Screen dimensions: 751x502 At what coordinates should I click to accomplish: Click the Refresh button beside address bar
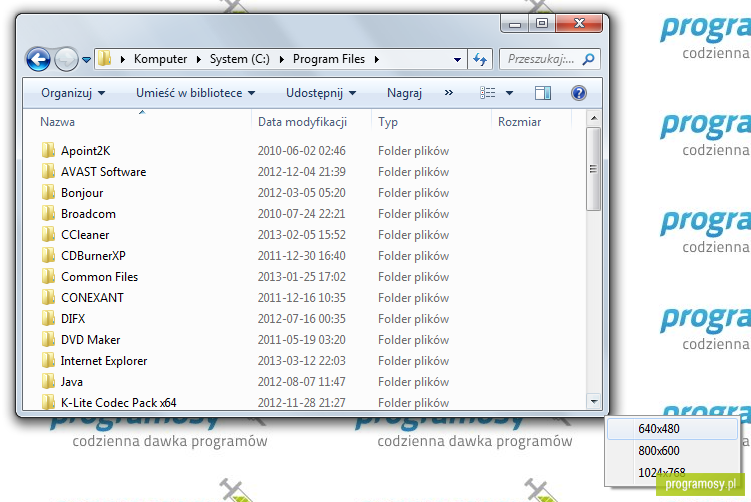point(480,59)
